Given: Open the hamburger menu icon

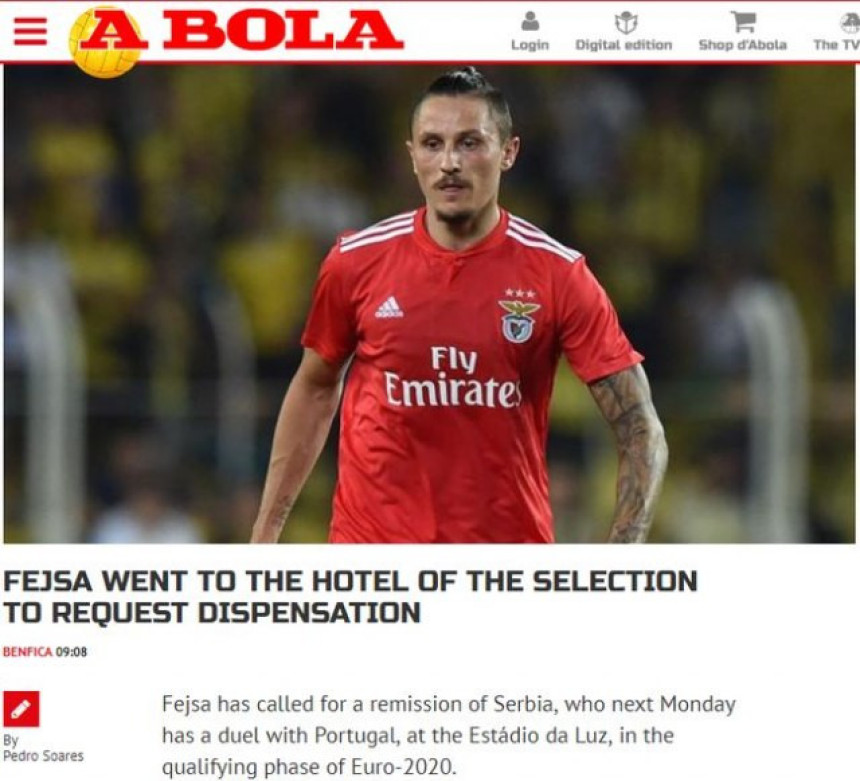Looking at the screenshot, I should click(x=30, y=32).
